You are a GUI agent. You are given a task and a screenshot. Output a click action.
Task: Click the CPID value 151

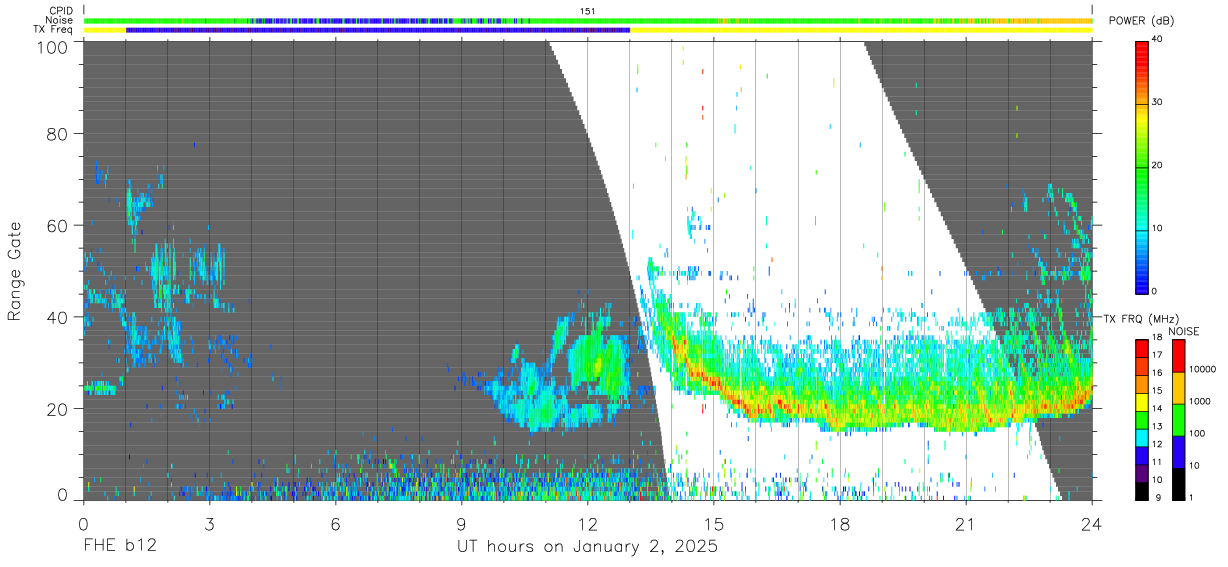(x=587, y=10)
